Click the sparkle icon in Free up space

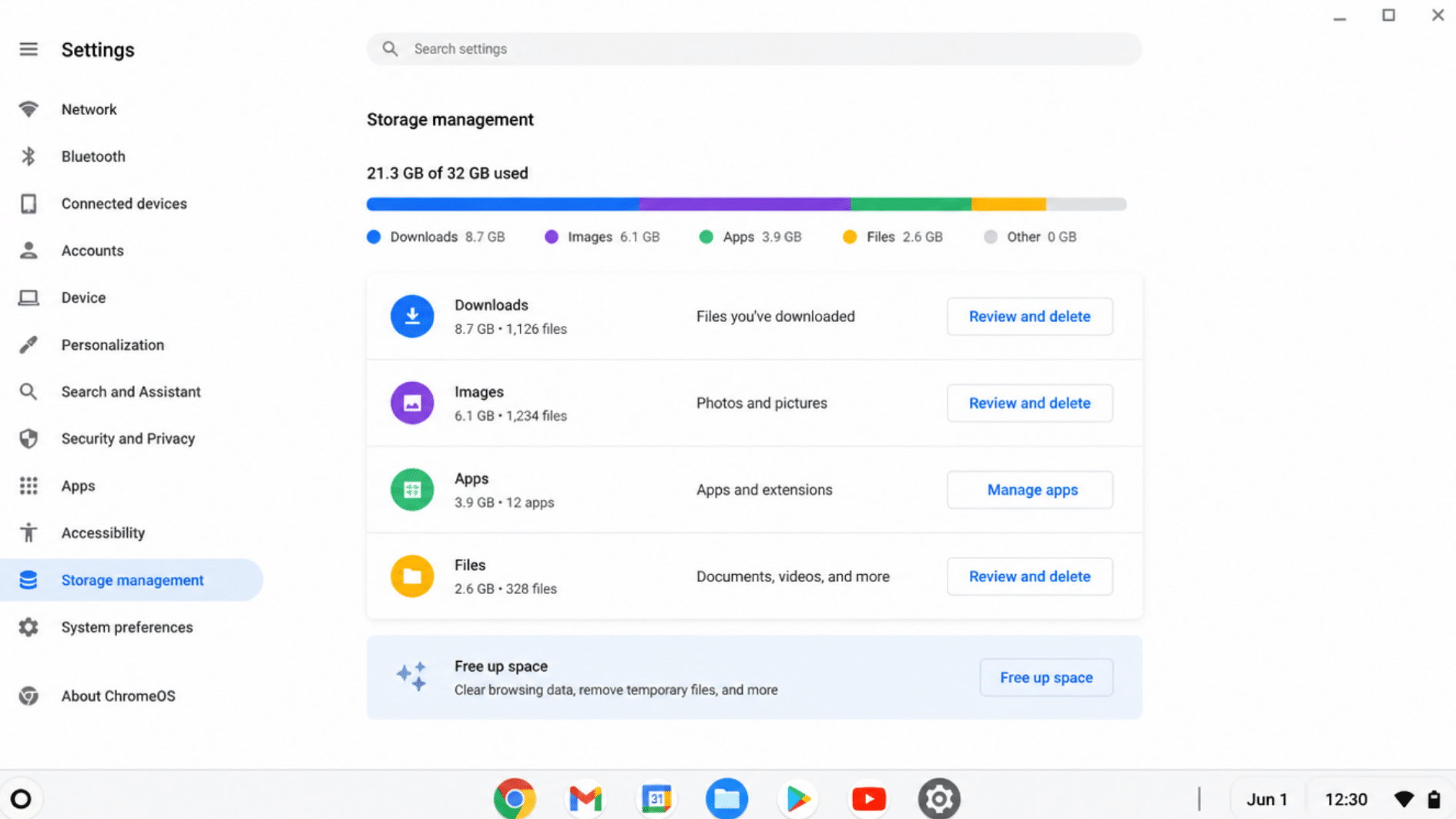[x=411, y=676]
